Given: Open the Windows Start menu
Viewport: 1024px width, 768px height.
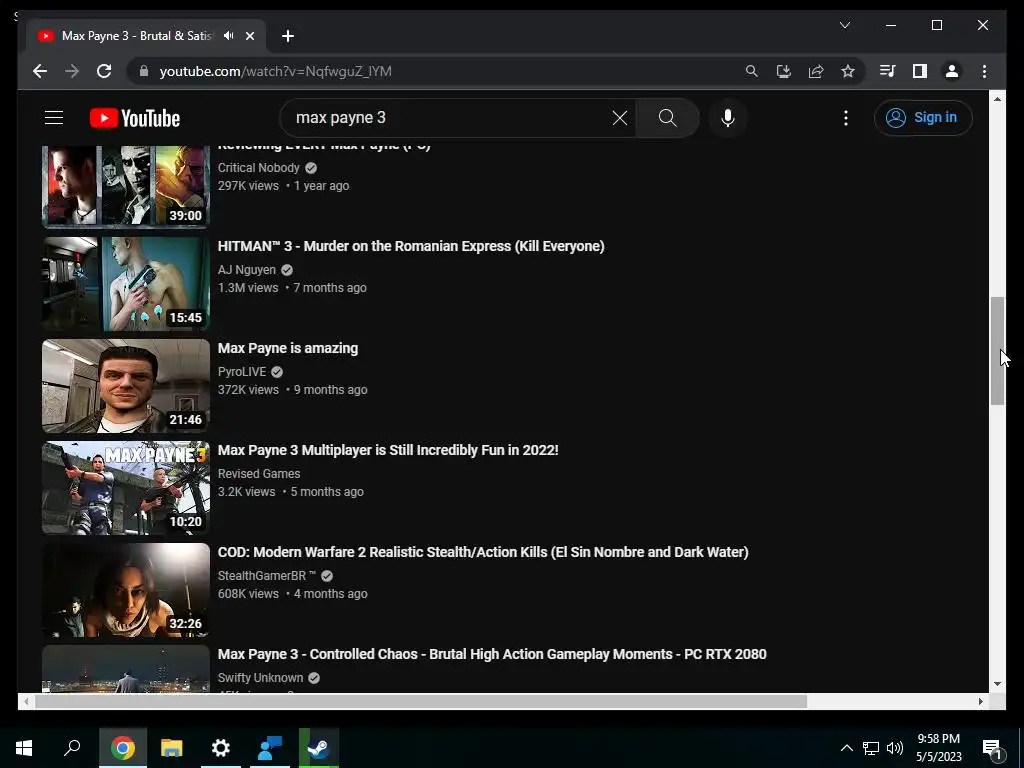Looking at the screenshot, I should pos(24,748).
